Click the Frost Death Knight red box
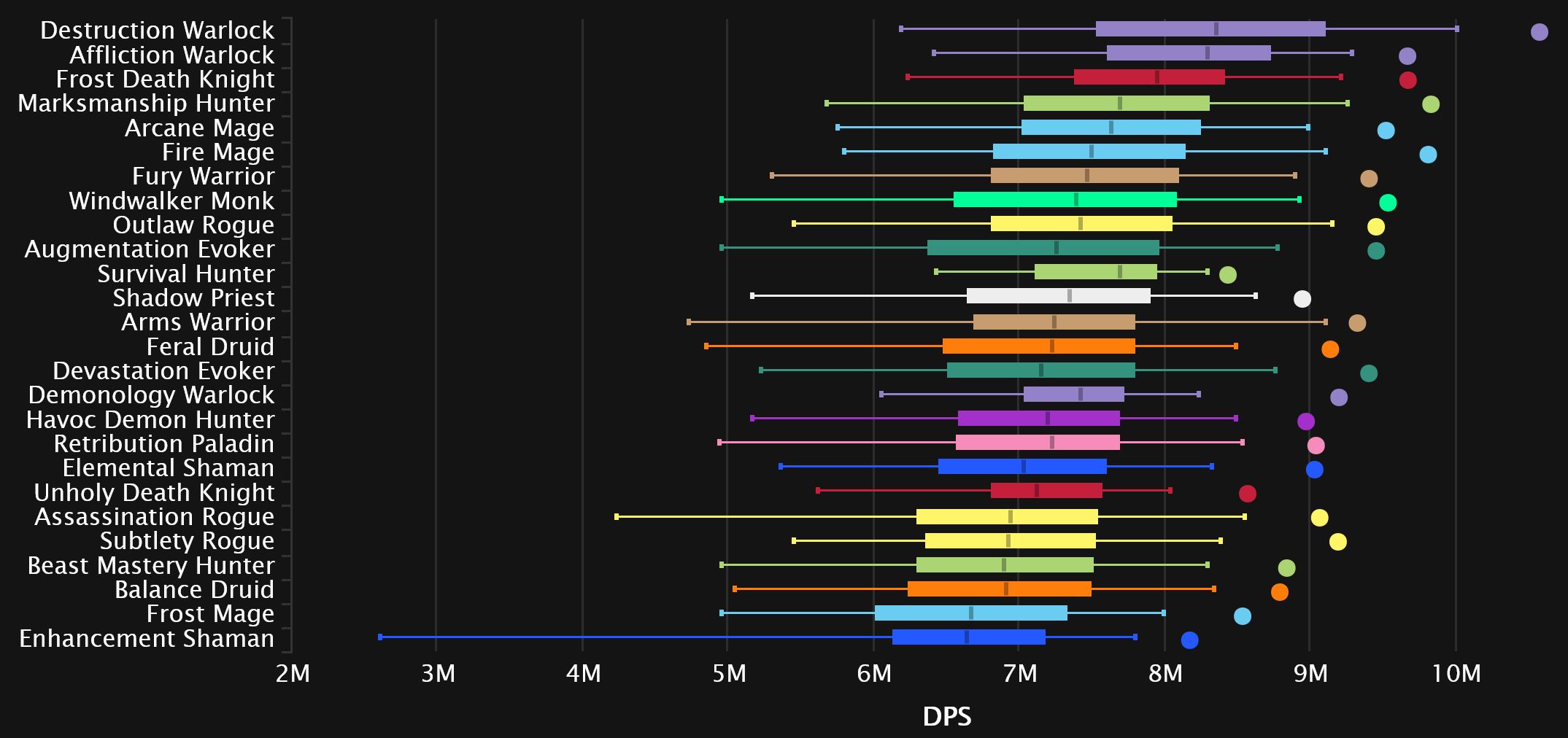 [x=1148, y=77]
